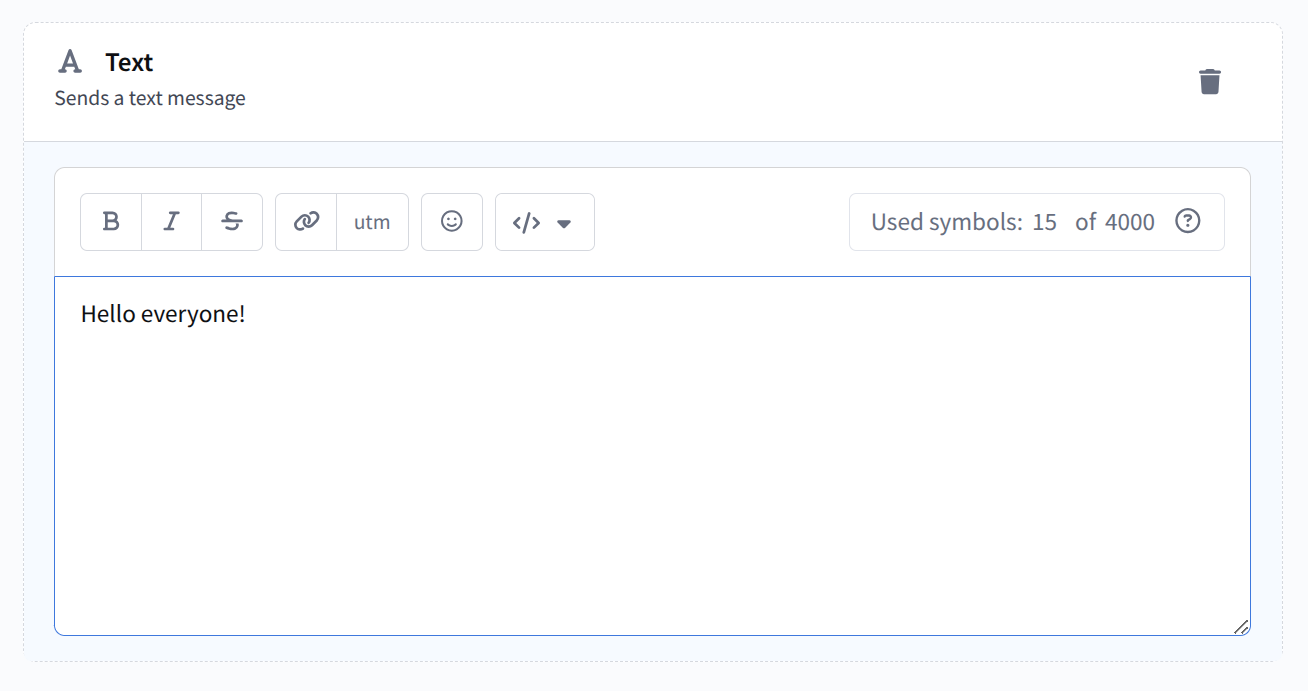This screenshot has height=691, width=1308.
Task: Click the empty space in message text area
Action: (x=650, y=470)
